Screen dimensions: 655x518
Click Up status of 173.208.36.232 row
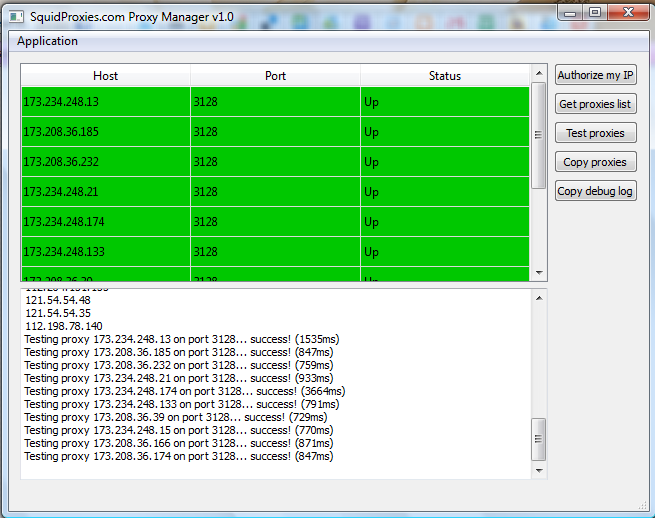pos(445,162)
